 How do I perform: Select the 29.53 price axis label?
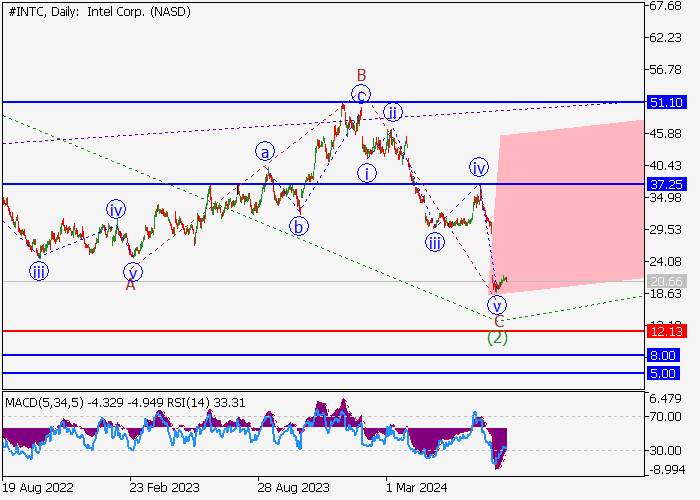[x=666, y=229]
